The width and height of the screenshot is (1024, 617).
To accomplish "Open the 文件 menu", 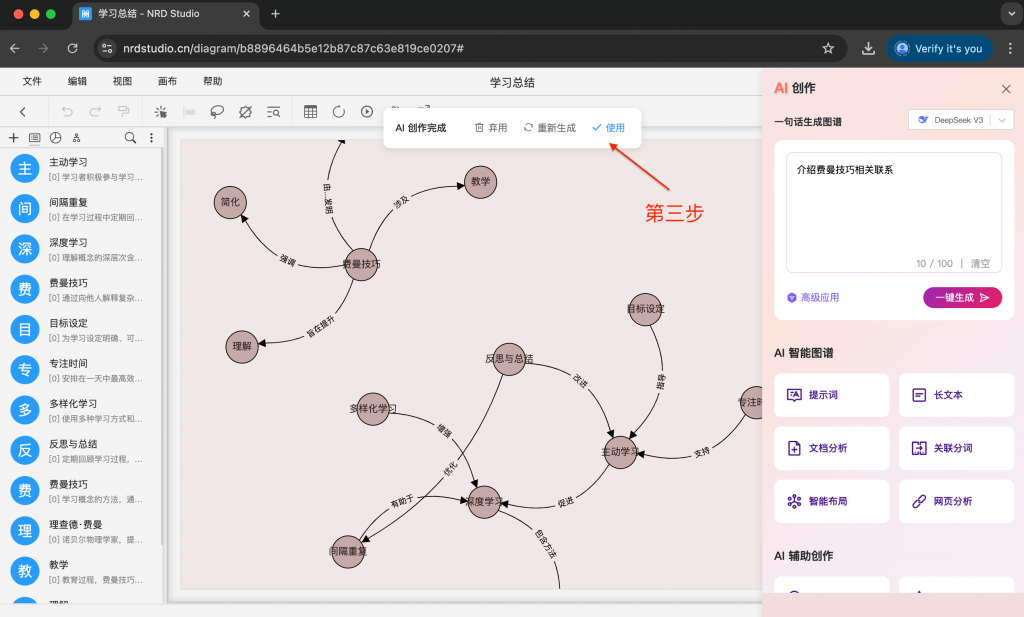I will click(32, 82).
